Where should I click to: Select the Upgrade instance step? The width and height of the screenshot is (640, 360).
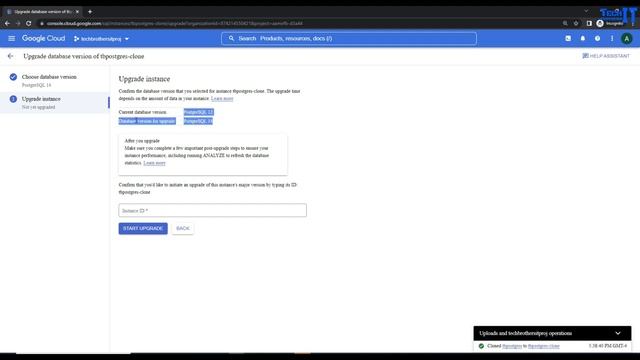pos(55,102)
